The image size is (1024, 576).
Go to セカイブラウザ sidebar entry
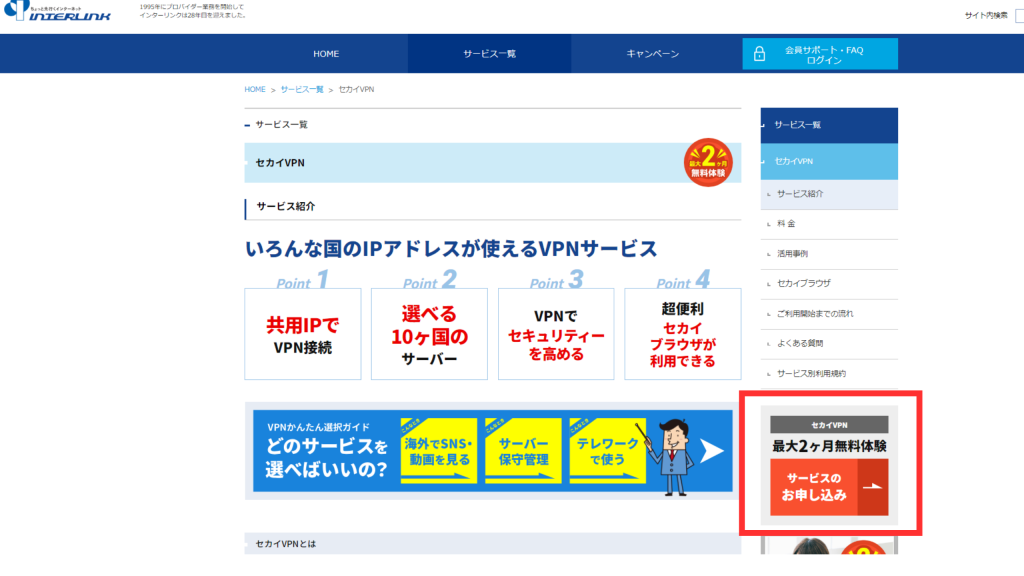coord(803,284)
